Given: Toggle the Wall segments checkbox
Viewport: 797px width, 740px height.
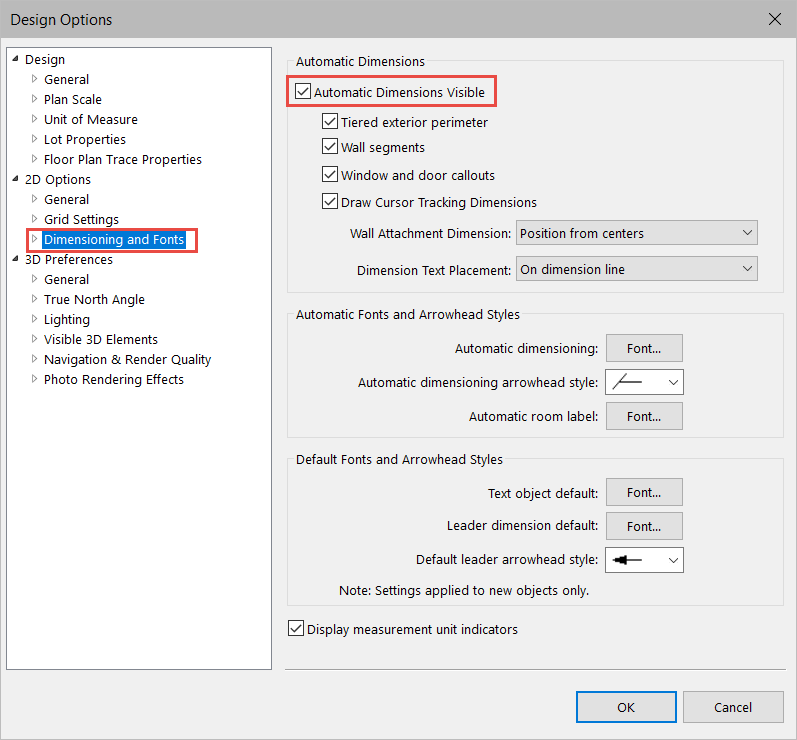Looking at the screenshot, I should pos(330,147).
